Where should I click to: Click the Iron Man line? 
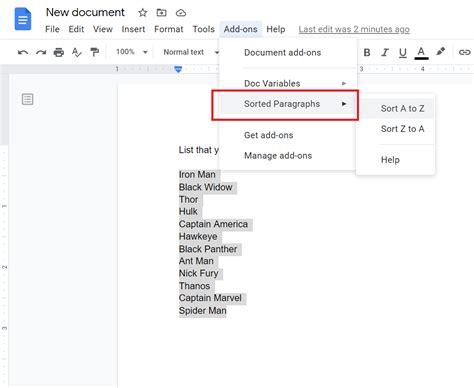[x=197, y=174]
